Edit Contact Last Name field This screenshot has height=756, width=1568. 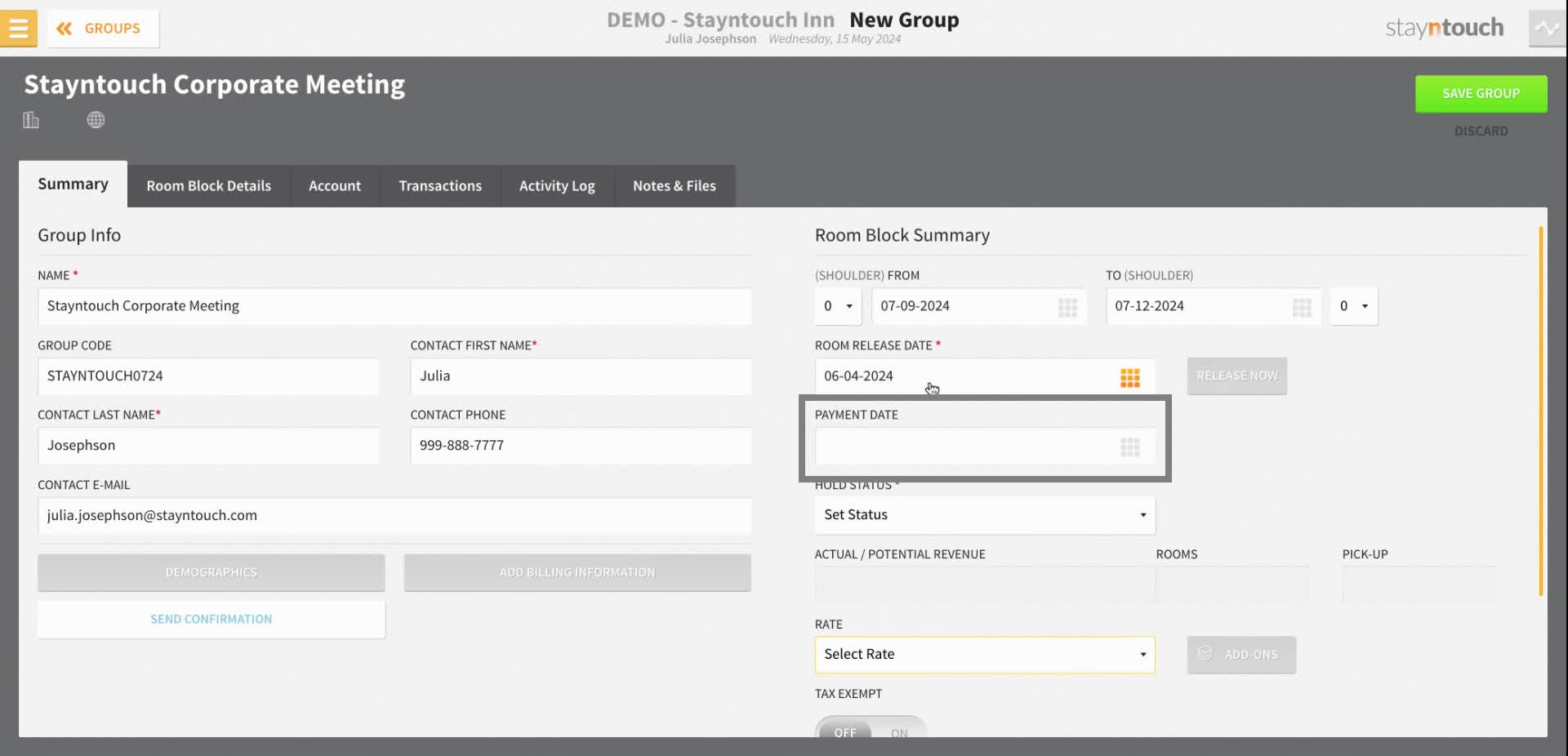tap(208, 446)
